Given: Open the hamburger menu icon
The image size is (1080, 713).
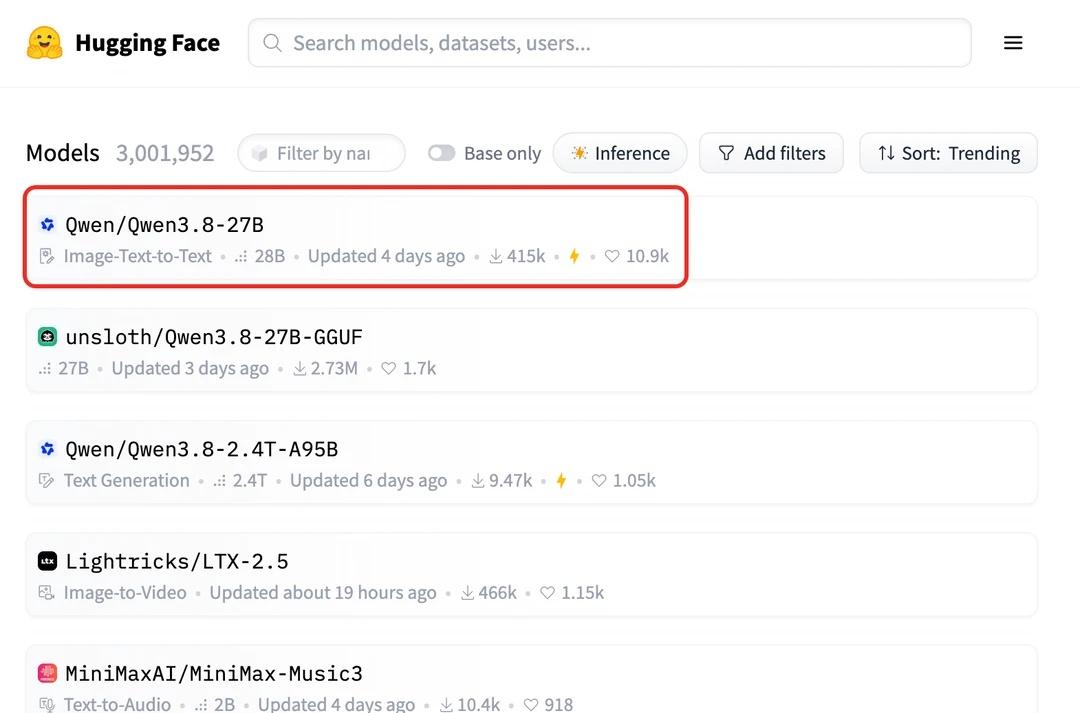Looking at the screenshot, I should click(1012, 43).
